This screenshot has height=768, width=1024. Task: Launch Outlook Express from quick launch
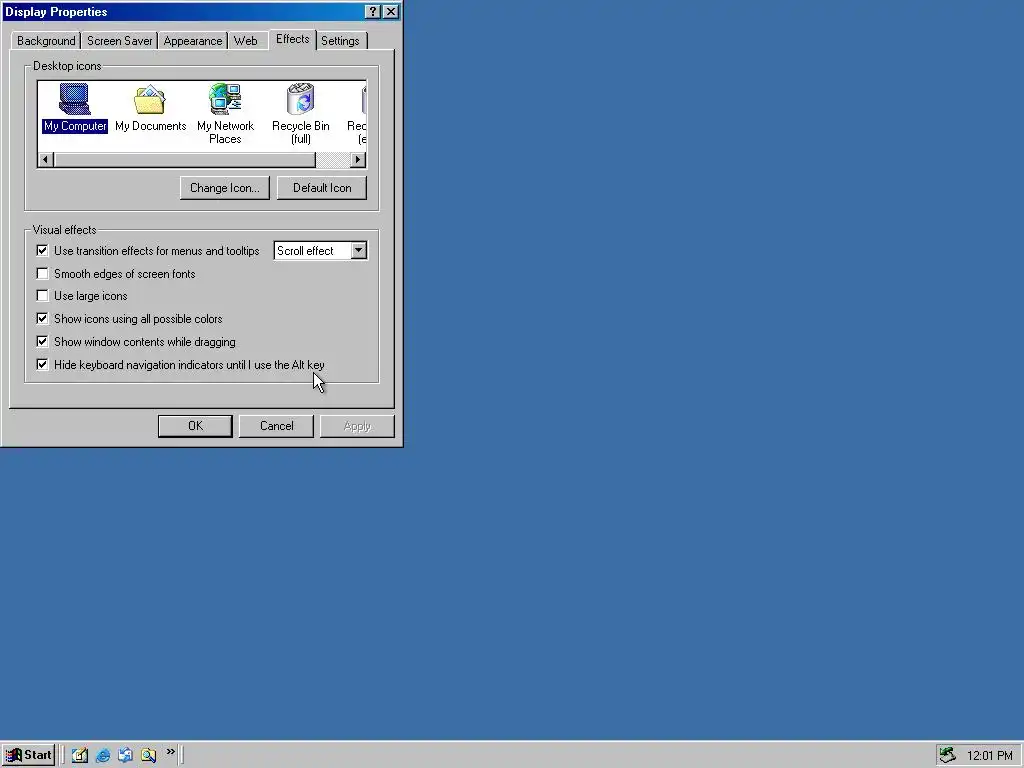[125, 755]
